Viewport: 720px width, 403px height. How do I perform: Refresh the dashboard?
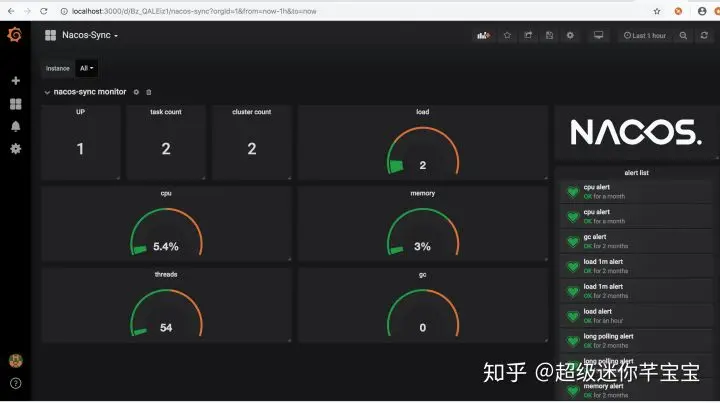click(x=704, y=35)
